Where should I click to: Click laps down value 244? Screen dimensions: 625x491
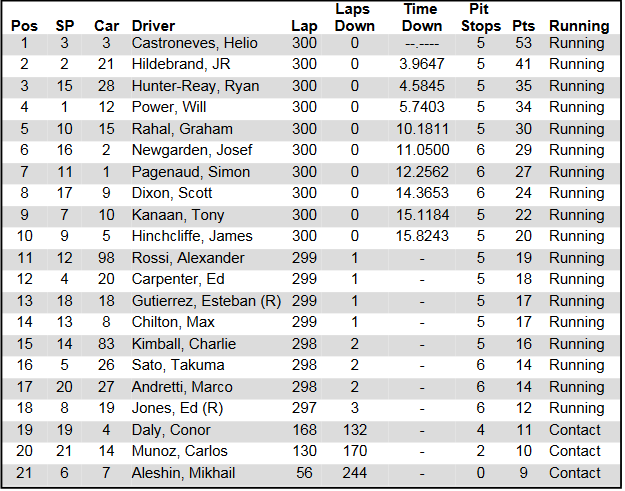tap(355, 473)
